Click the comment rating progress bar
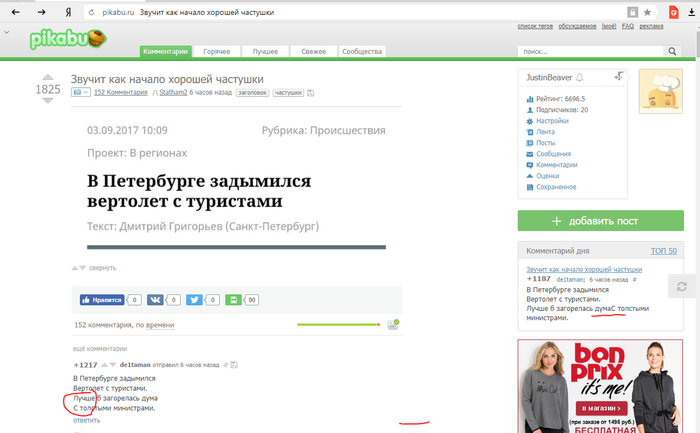This screenshot has width=700, height=433. (339, 324)
